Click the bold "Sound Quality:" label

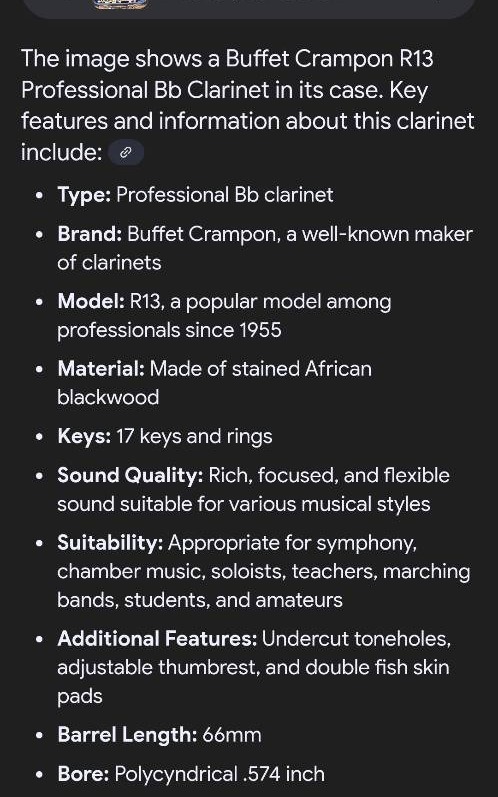(x=130, y=476)
